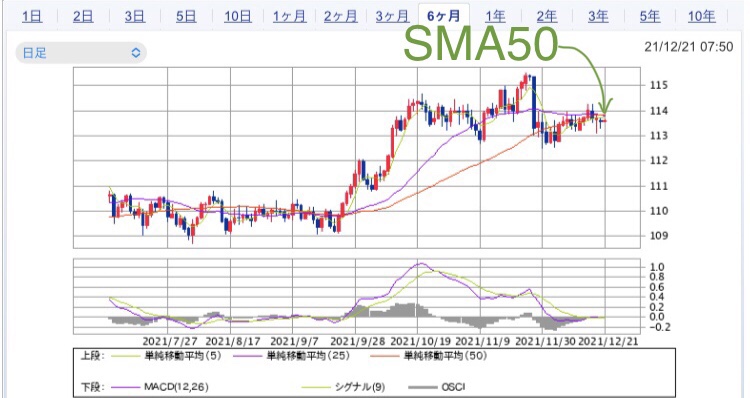
Task: Open the 3日 chart period
Action: [135, 17]
